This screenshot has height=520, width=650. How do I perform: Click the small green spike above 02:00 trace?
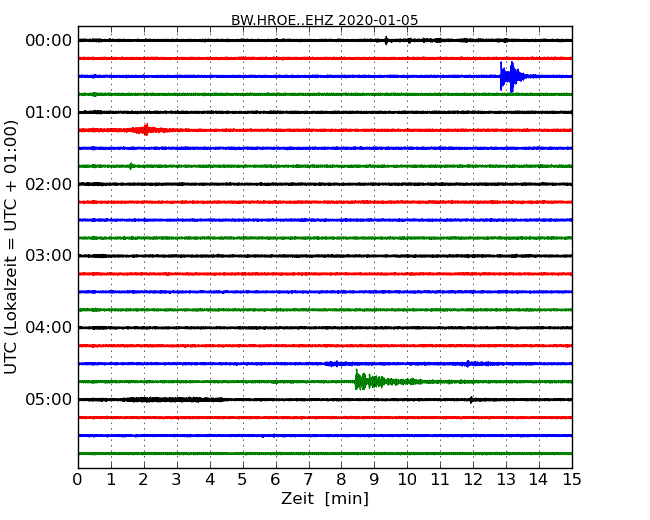(131, 166)
